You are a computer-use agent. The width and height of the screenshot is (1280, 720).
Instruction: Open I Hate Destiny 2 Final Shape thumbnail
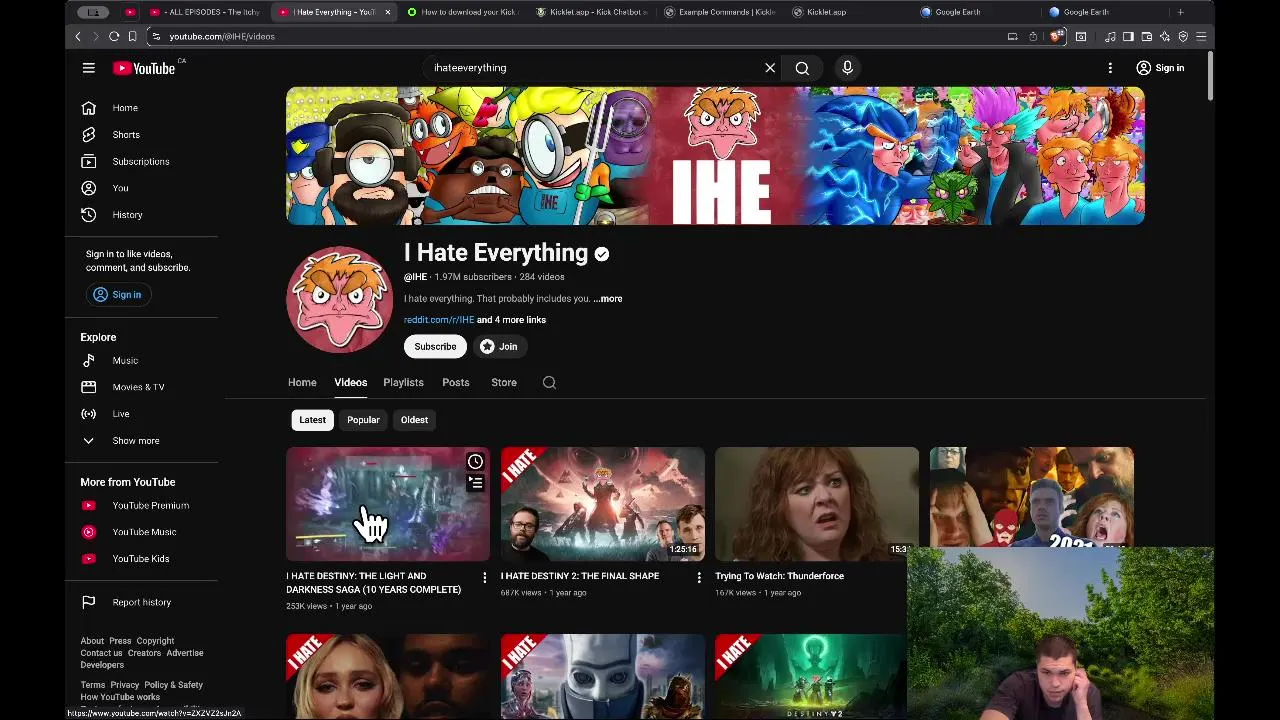pyautogui.click(x=603, y=504)
